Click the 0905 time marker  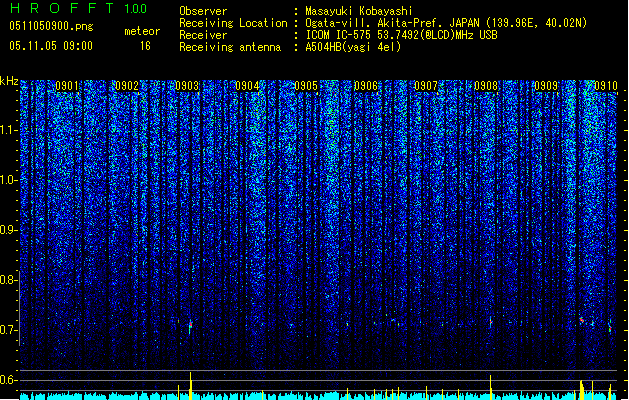pyautogui.click(x=306, y=86)
